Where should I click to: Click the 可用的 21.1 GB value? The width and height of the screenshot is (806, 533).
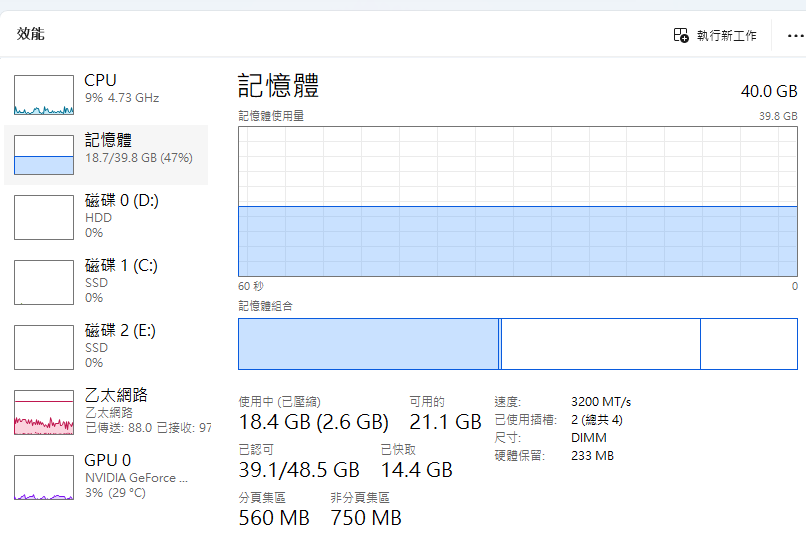445,422
